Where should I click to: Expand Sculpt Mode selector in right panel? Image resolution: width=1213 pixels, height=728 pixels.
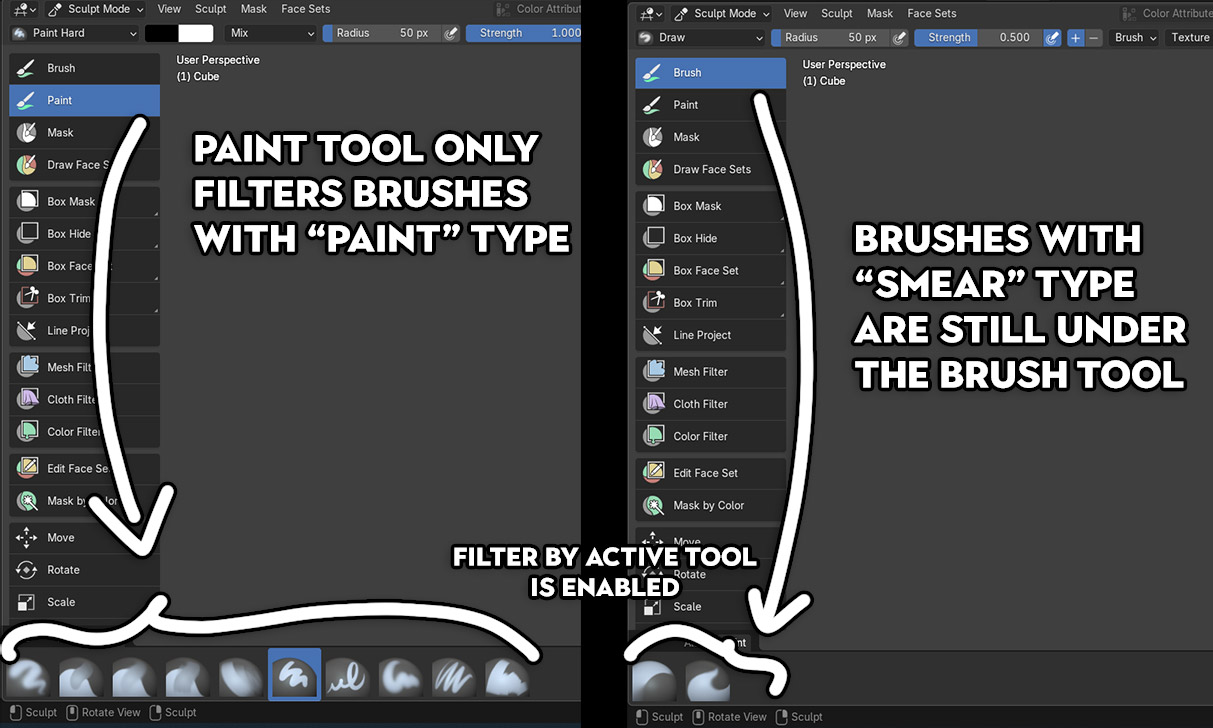722,14
